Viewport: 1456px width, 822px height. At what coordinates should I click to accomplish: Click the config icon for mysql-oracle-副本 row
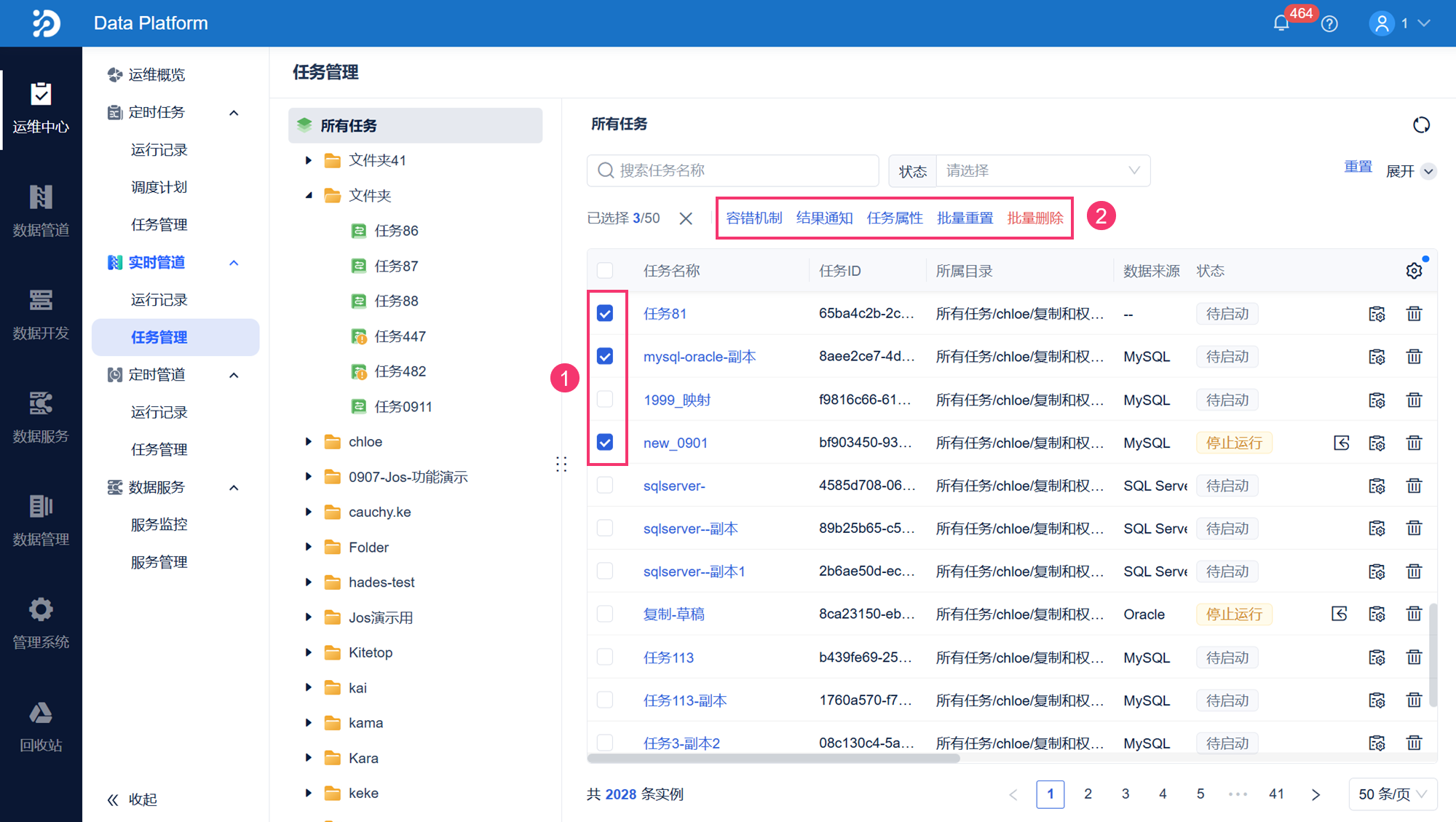1377,357
